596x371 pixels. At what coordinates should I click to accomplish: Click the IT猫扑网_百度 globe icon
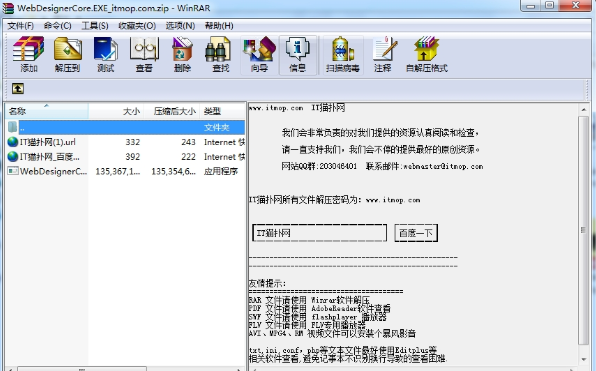pyautogui.click(x=13, y=156)
